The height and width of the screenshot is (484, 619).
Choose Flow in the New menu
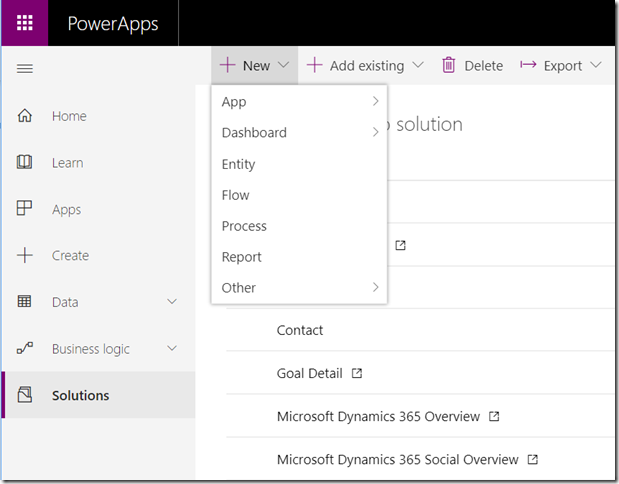tap(236, 195)
